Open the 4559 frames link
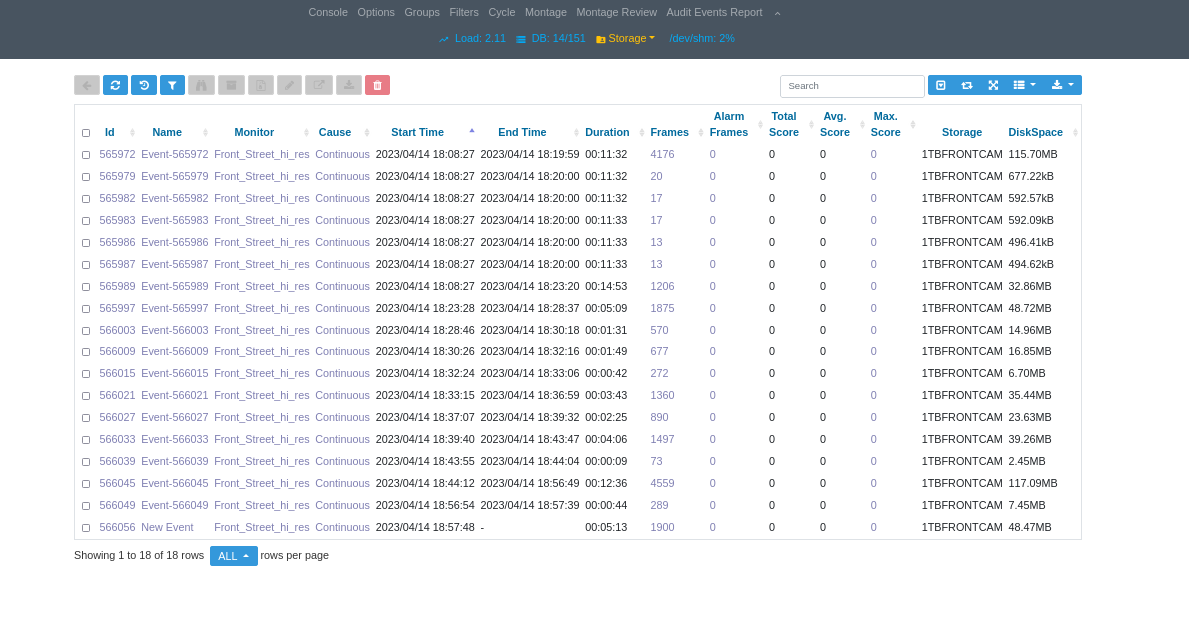1189x628 pixels. (662, 483)
